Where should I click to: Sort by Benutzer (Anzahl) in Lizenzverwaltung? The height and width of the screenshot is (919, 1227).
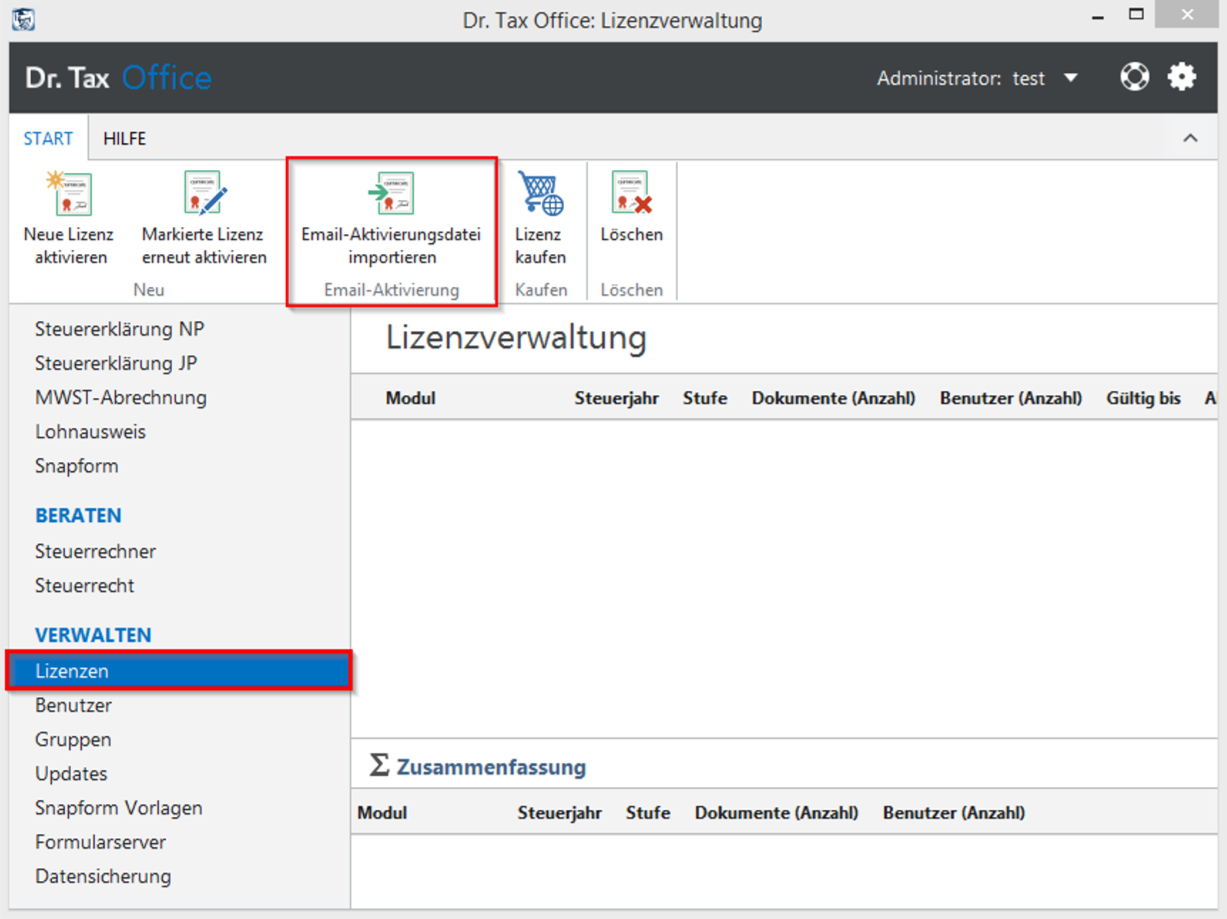pyautogui.click(x=1011, y=398)
